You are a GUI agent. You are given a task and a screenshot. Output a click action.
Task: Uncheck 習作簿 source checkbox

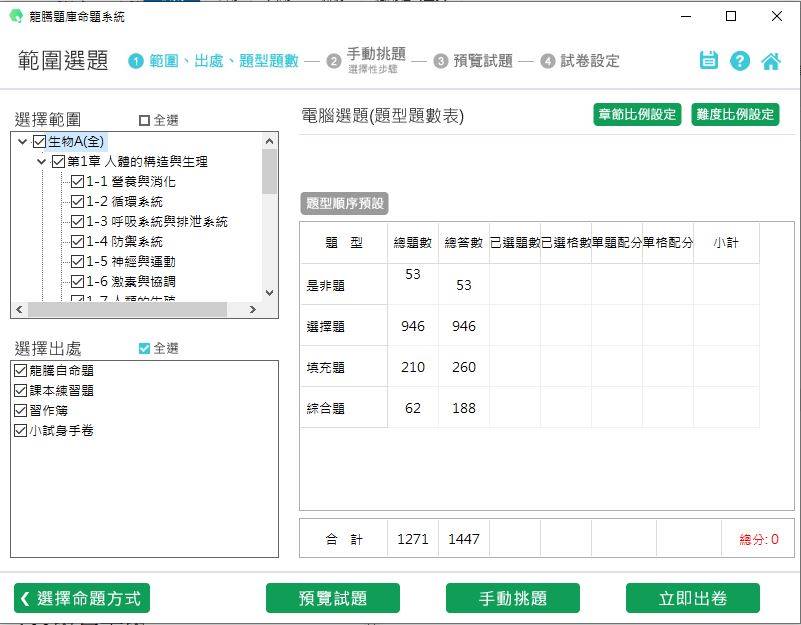[20, 410]
